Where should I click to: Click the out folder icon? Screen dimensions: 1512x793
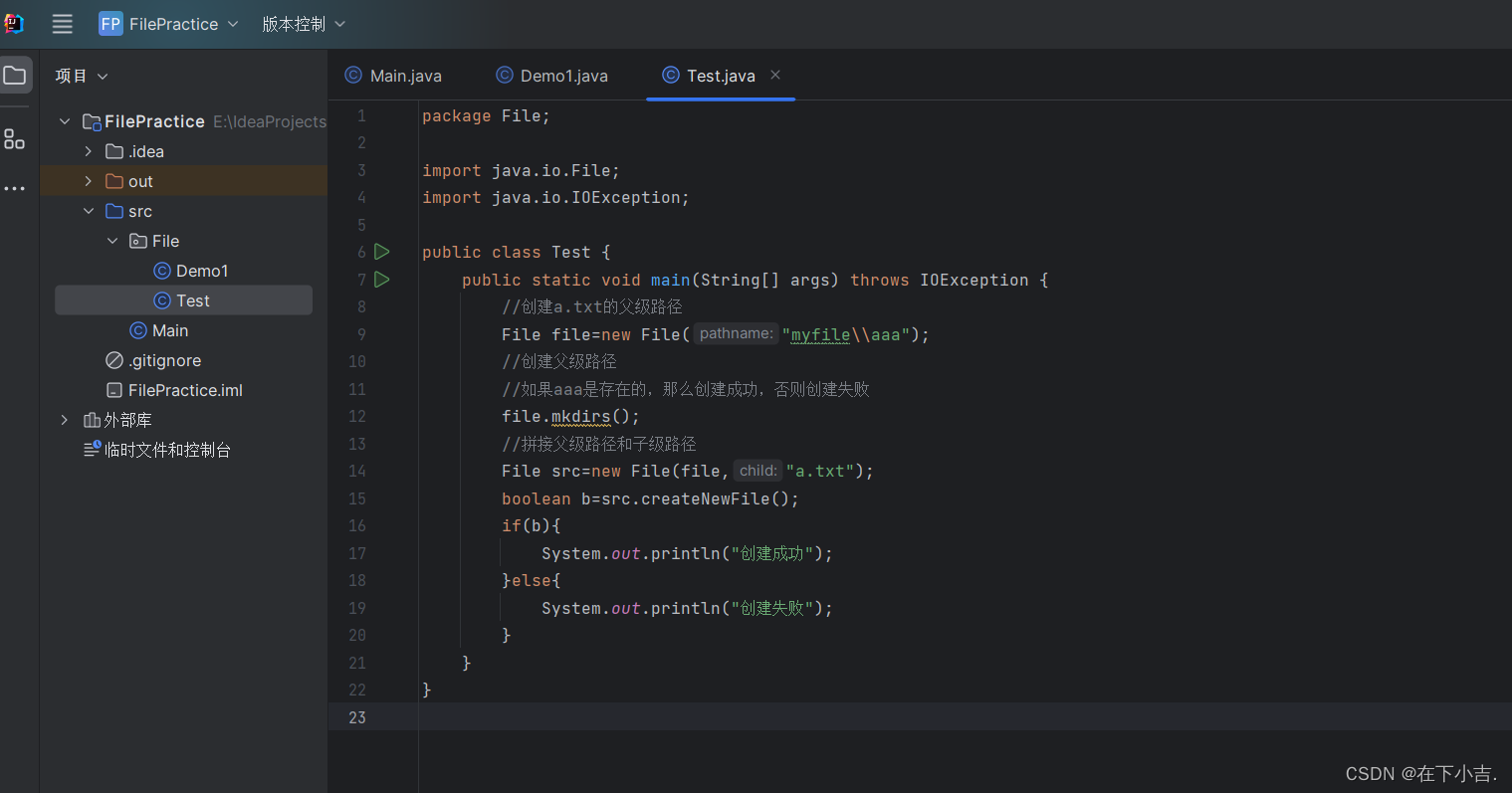point(114,181)
